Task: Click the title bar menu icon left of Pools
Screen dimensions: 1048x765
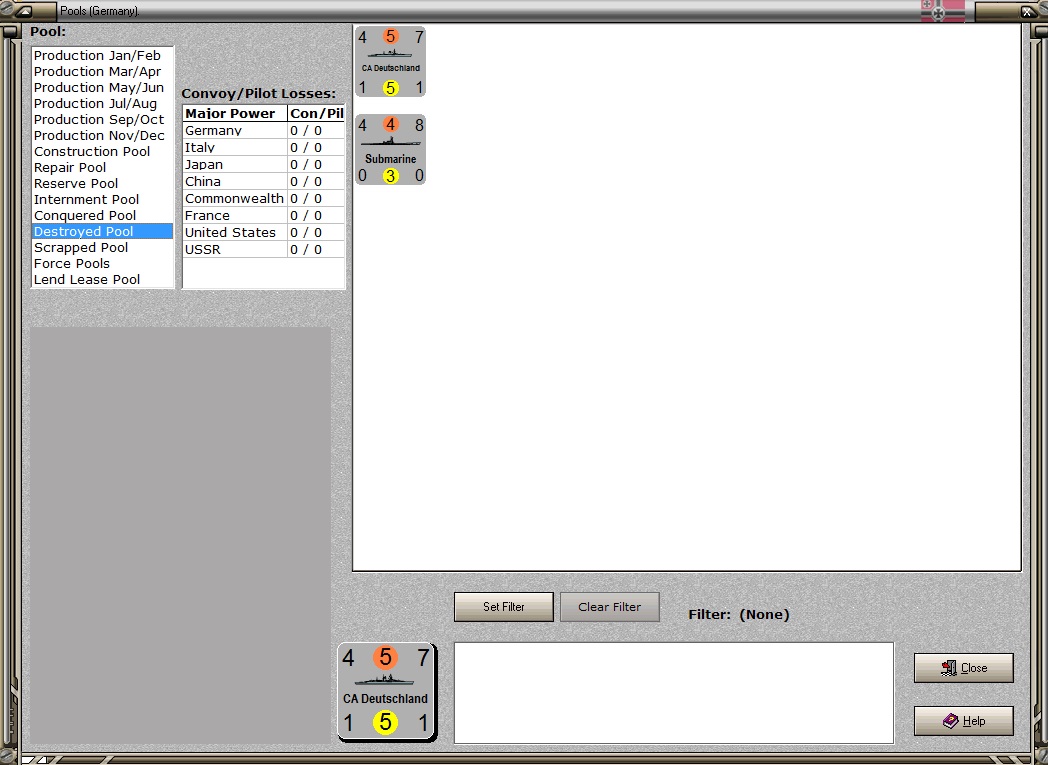Action: [24, 11]
